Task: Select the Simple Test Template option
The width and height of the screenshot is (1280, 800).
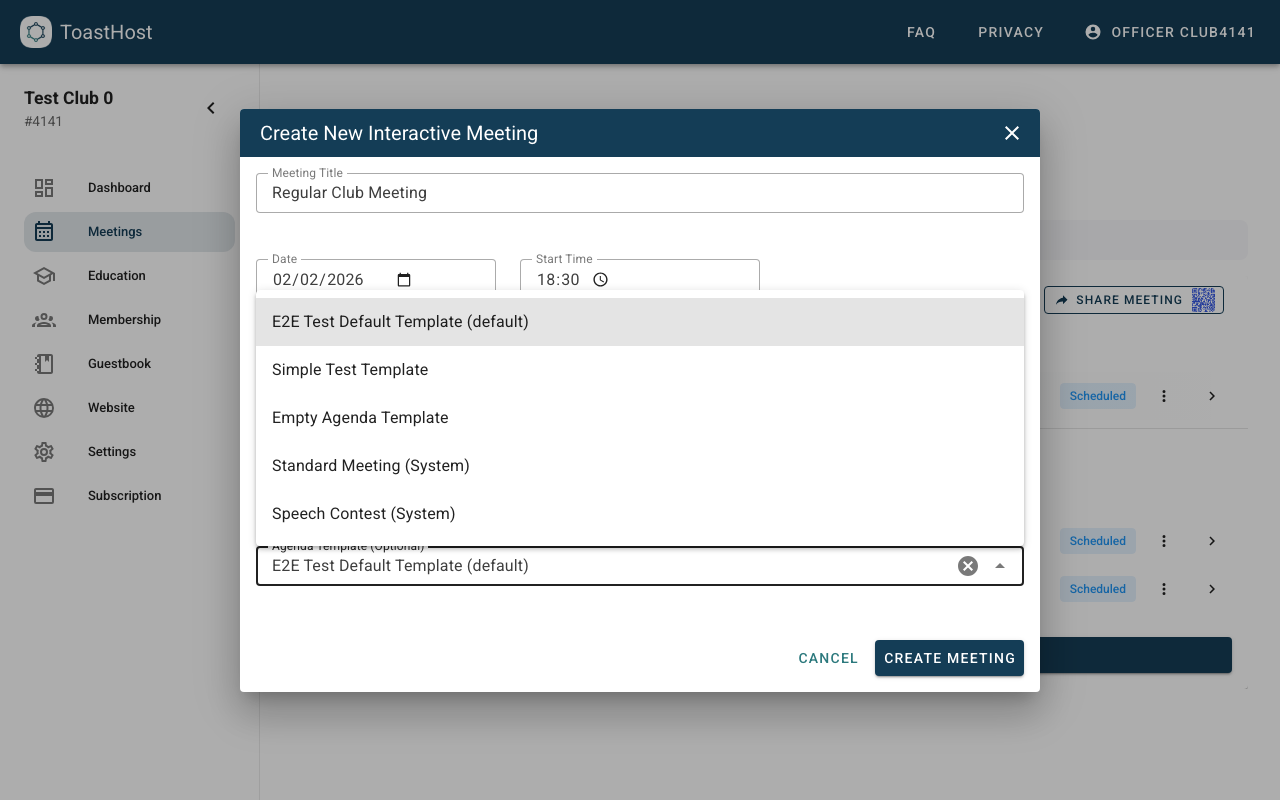Action: [350, 369]
